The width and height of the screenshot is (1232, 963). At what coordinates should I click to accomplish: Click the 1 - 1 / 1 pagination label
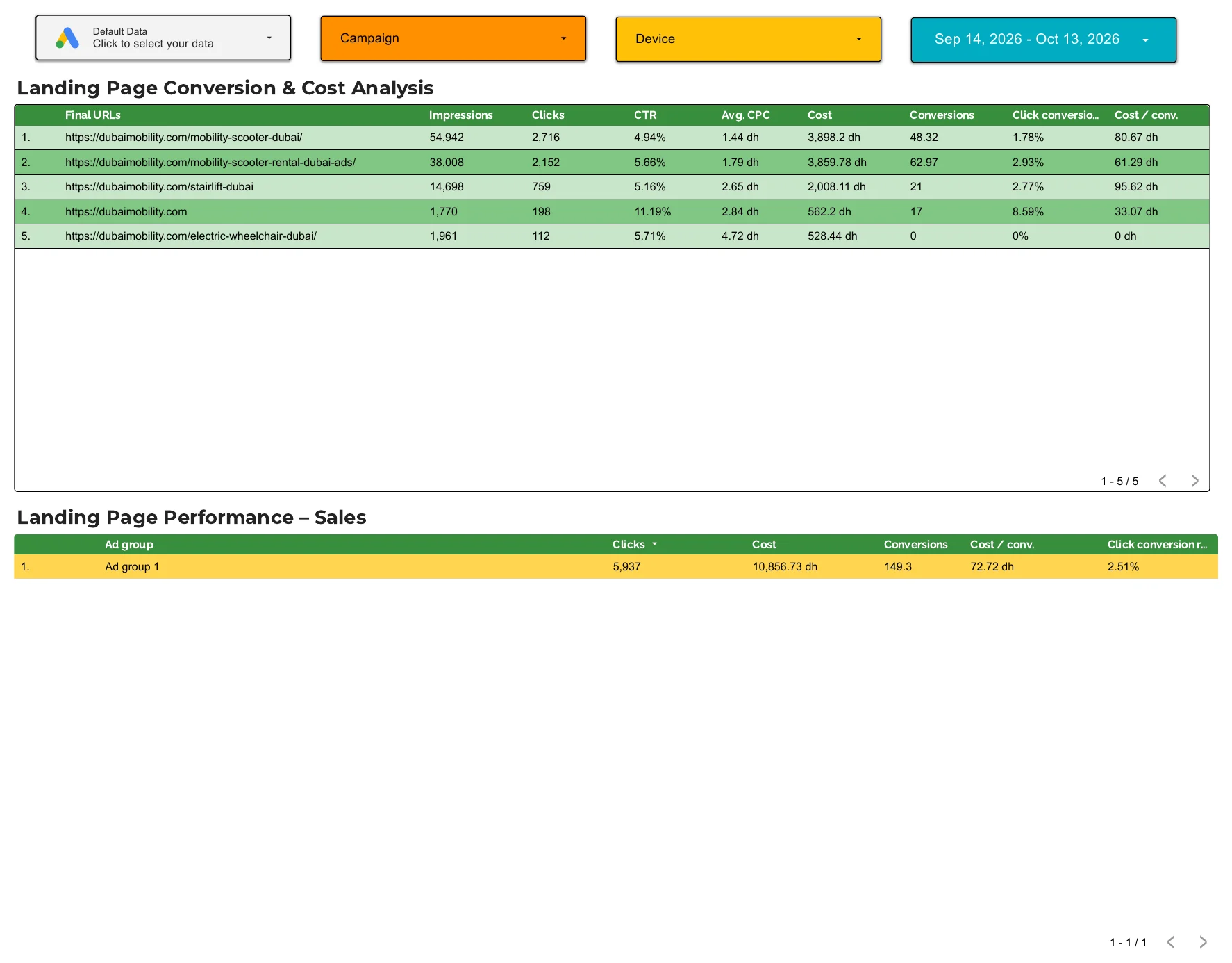1128,943
